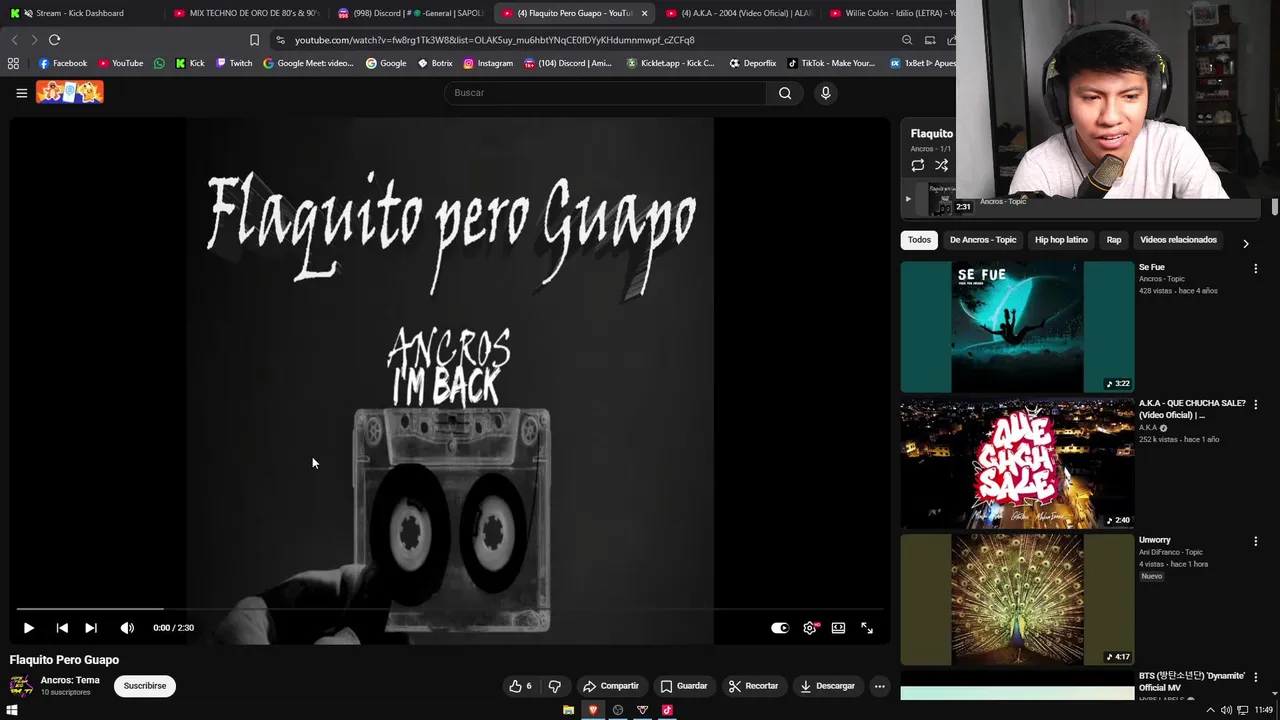
Task: Skip to next video
Action: coord(91,628)
